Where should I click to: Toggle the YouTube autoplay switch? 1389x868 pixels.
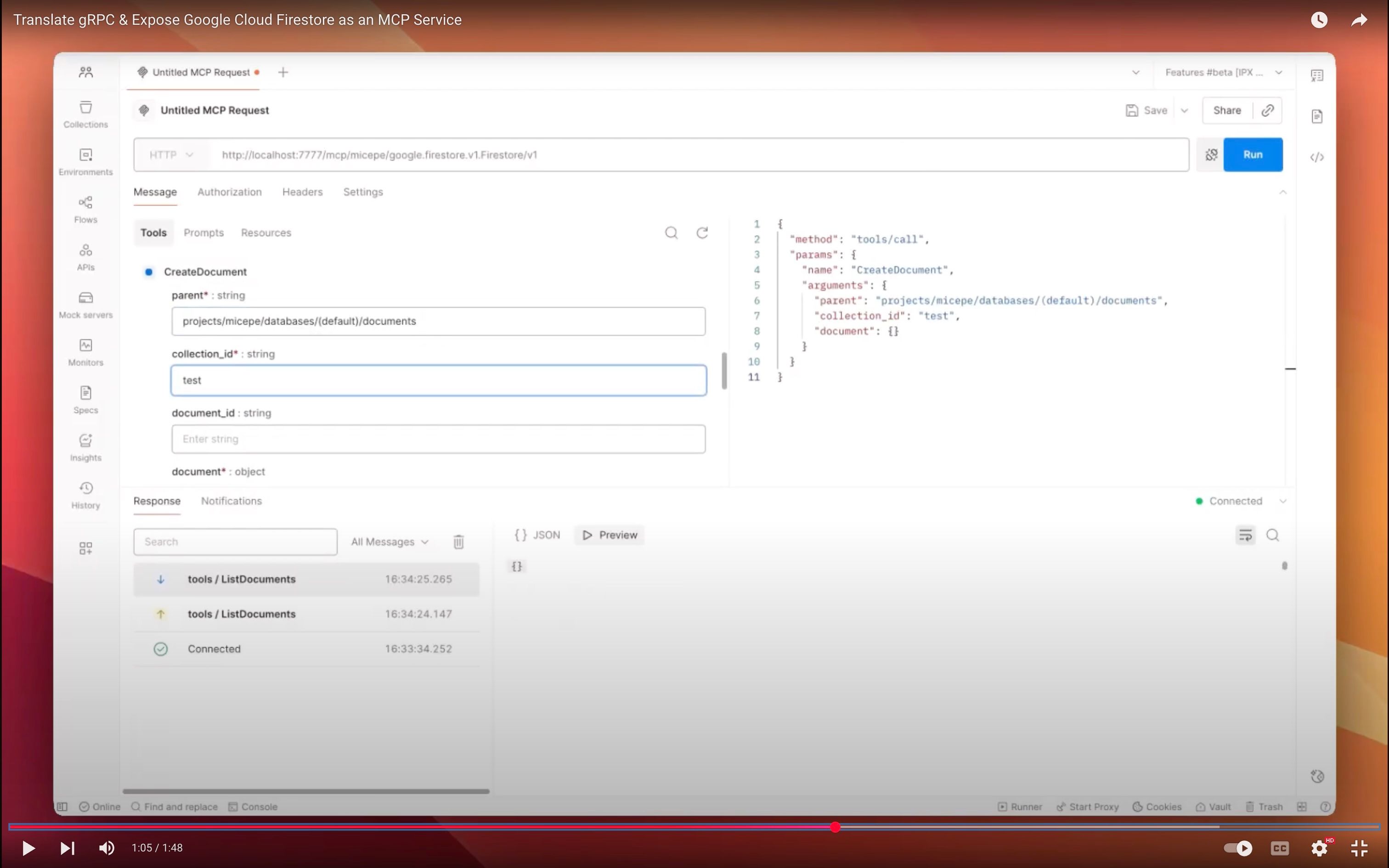1237,847
